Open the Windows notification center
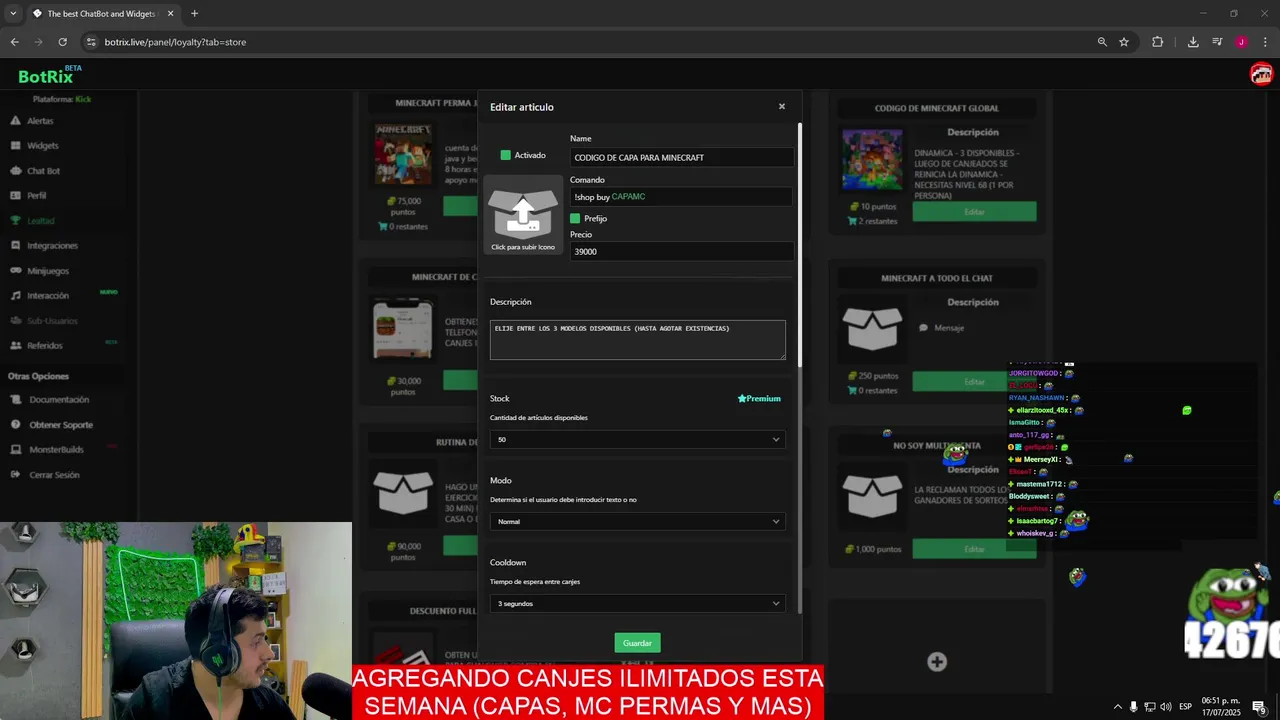The image size is (1280, 720). pyautogui.click(x=1259, y=707)
